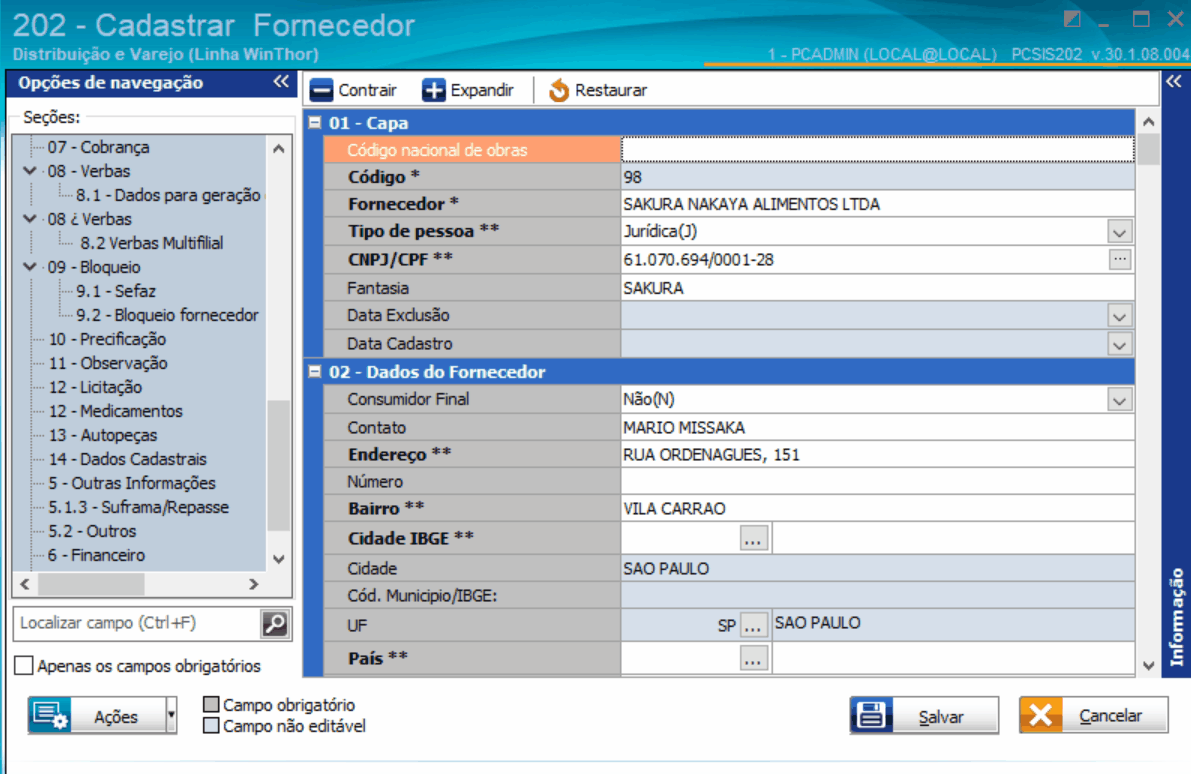The image size is (1191, 774).
Task: Click the Restaurar refresh icon
Action: click(559, 90)
